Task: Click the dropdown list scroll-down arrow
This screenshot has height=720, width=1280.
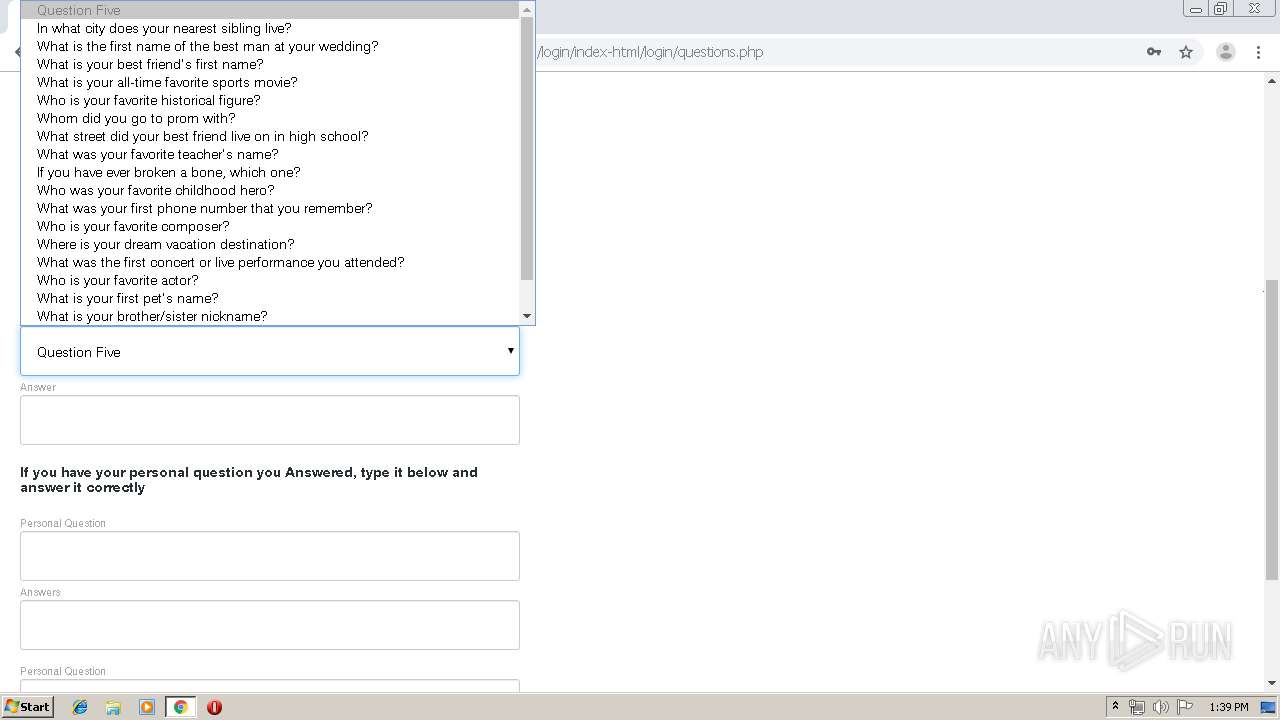Action: (x=527, y=316)
